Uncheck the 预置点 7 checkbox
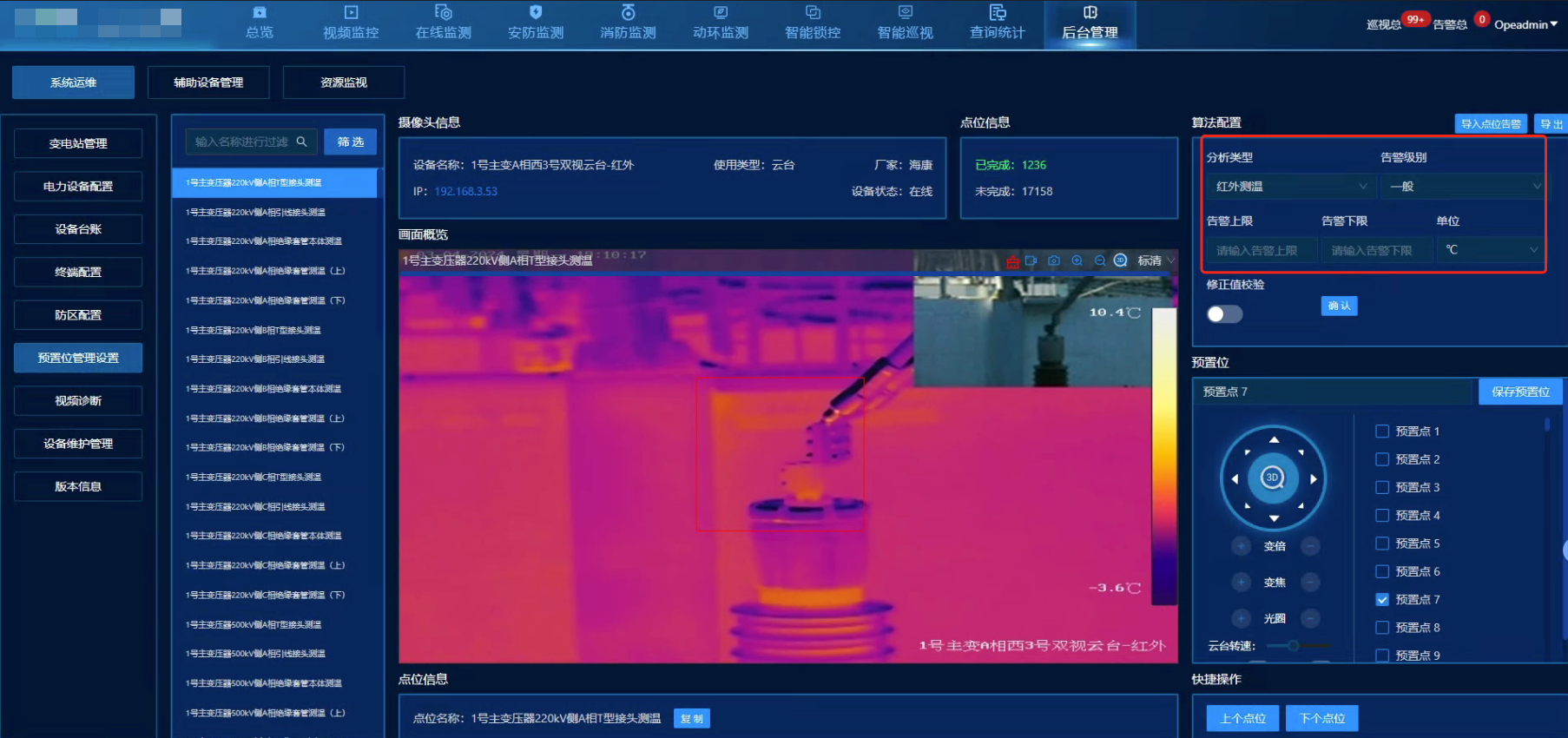The image size is (1568, 738). [x=1382, y=600]
